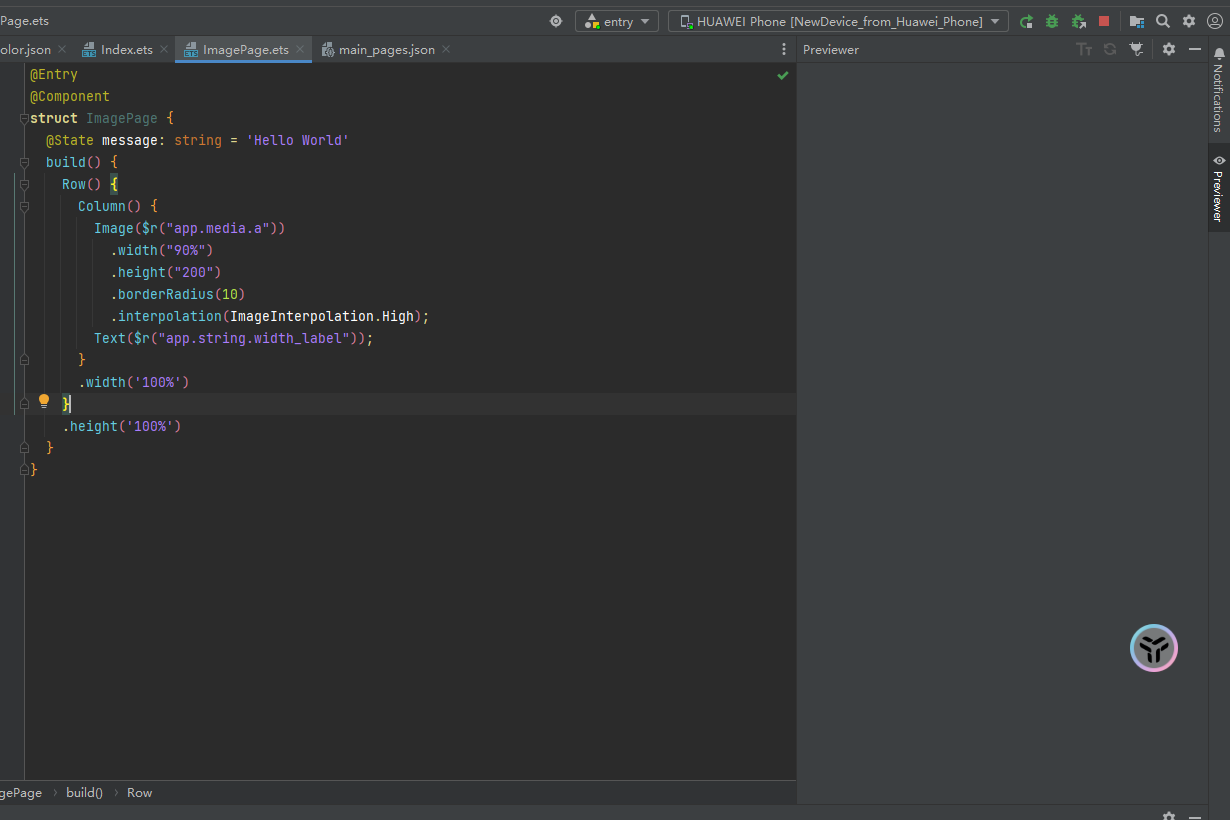This screenshot has height=820, width=1230.
Task: Click the 'Hello World' string literal
Action: (x=298, y=141)
